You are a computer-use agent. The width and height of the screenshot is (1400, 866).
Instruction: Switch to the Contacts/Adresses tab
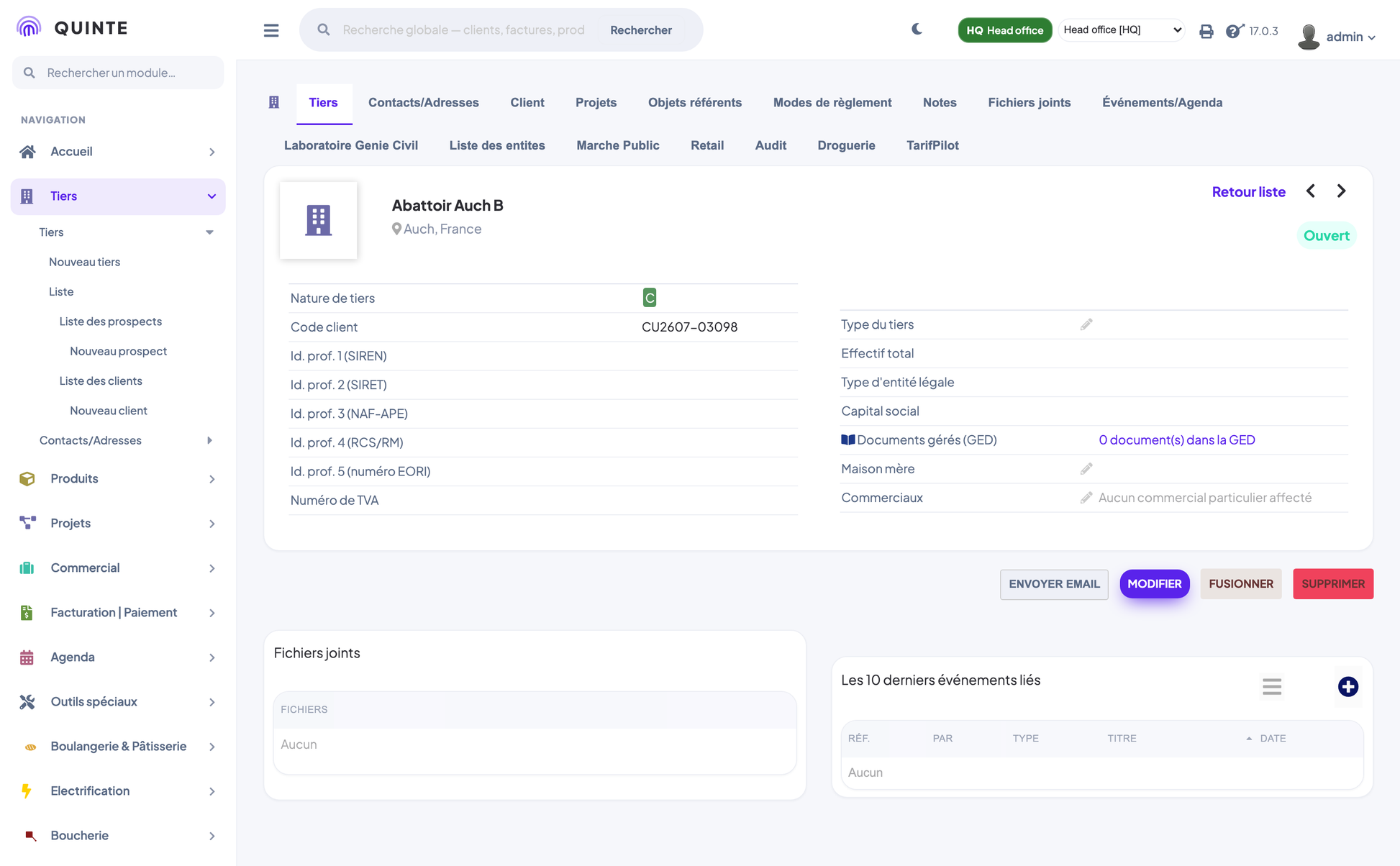424,102
